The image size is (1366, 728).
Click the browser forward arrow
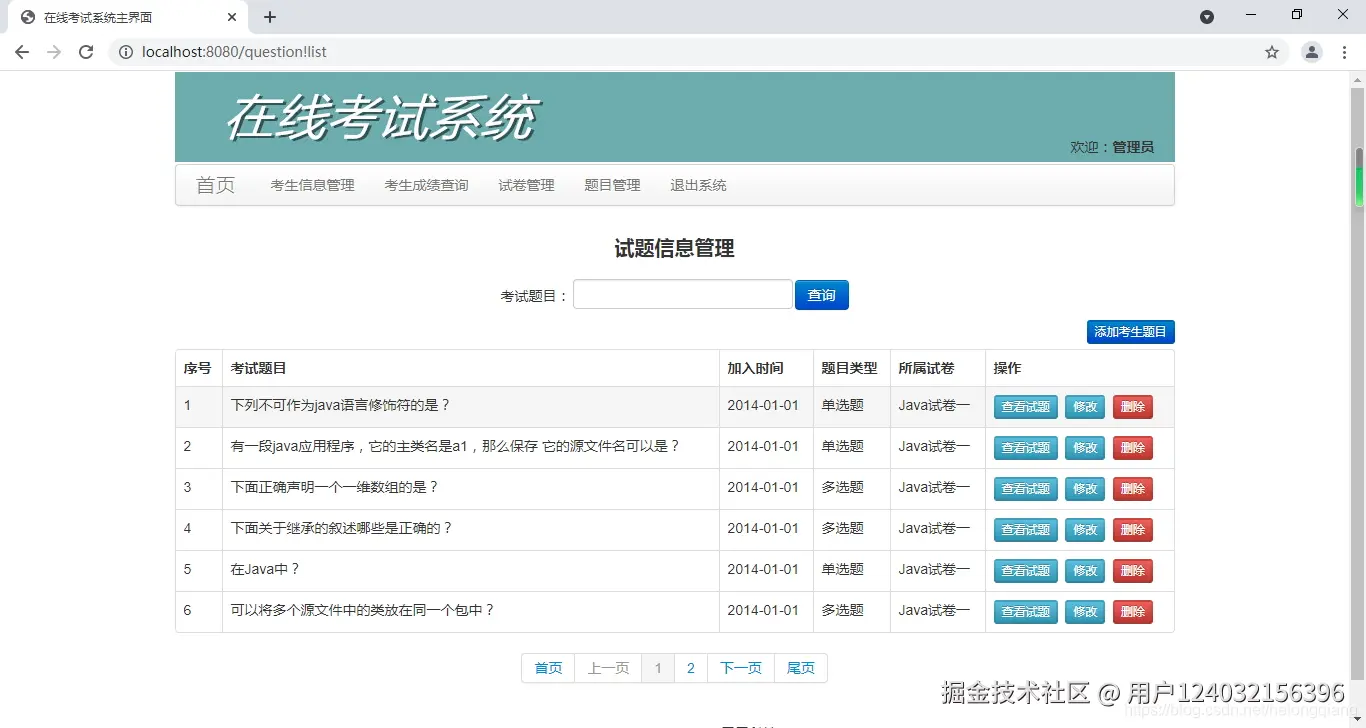pyautogui.click(x=54, y=52)
